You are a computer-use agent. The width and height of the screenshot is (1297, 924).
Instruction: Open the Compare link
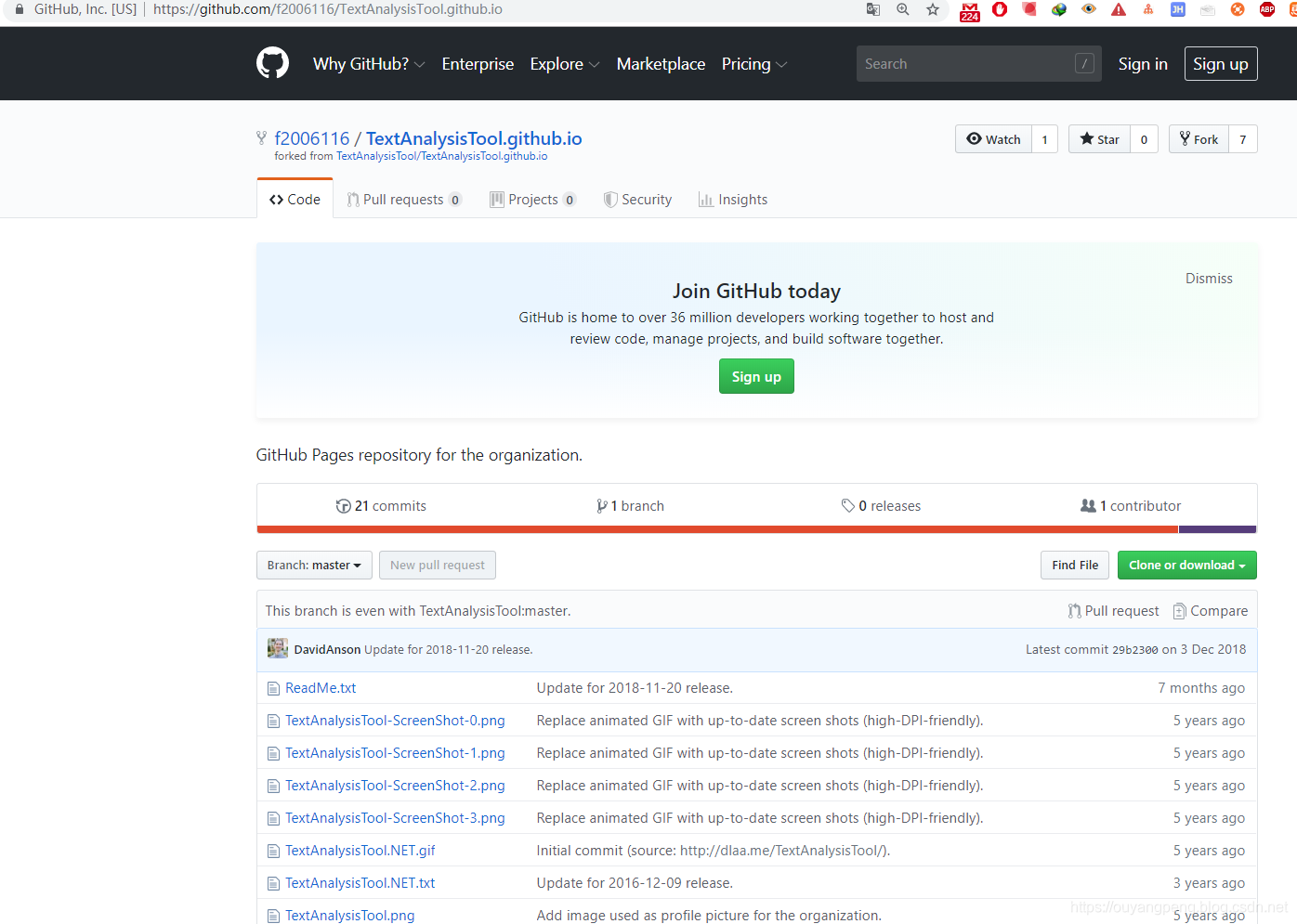pos(1211,611)
